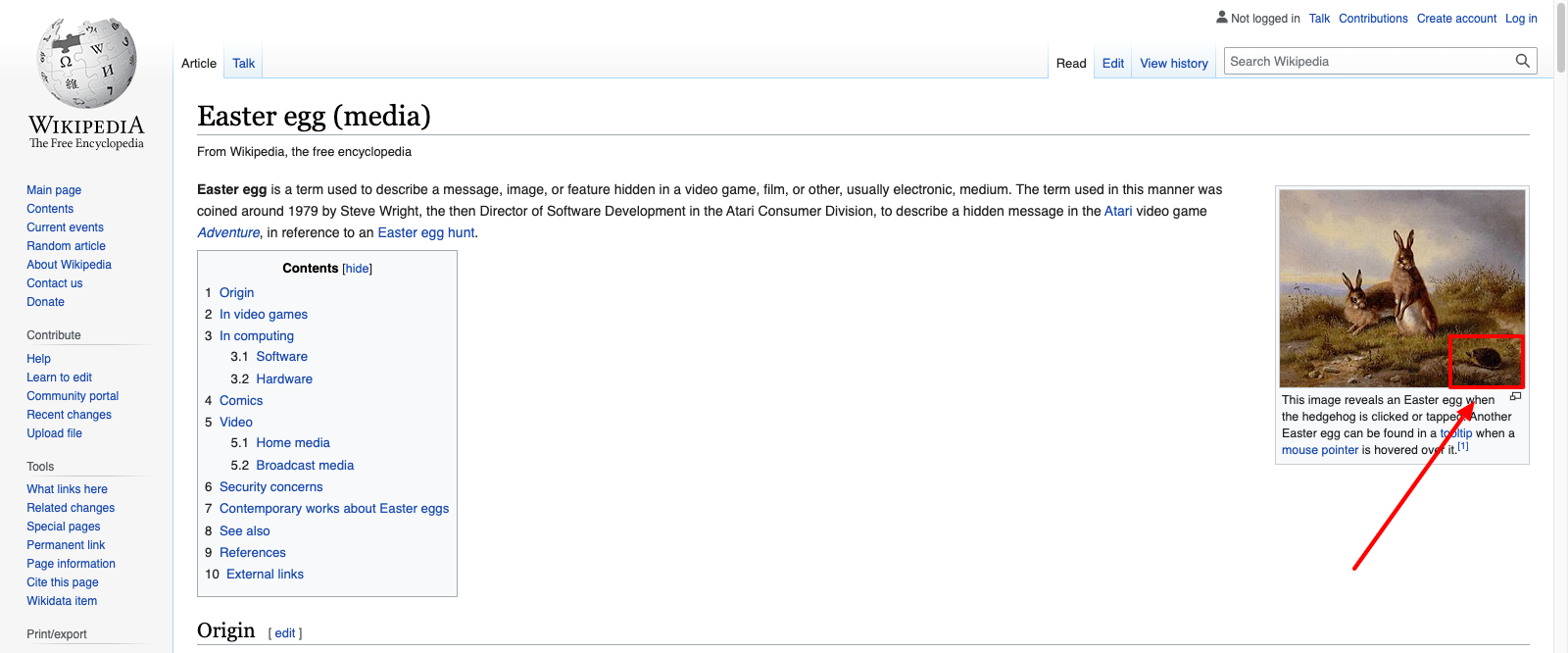Type in the Search Wikipedia field
Image resolution: width=1568 pixels, height=653 pixels.
click(1367, 61)
